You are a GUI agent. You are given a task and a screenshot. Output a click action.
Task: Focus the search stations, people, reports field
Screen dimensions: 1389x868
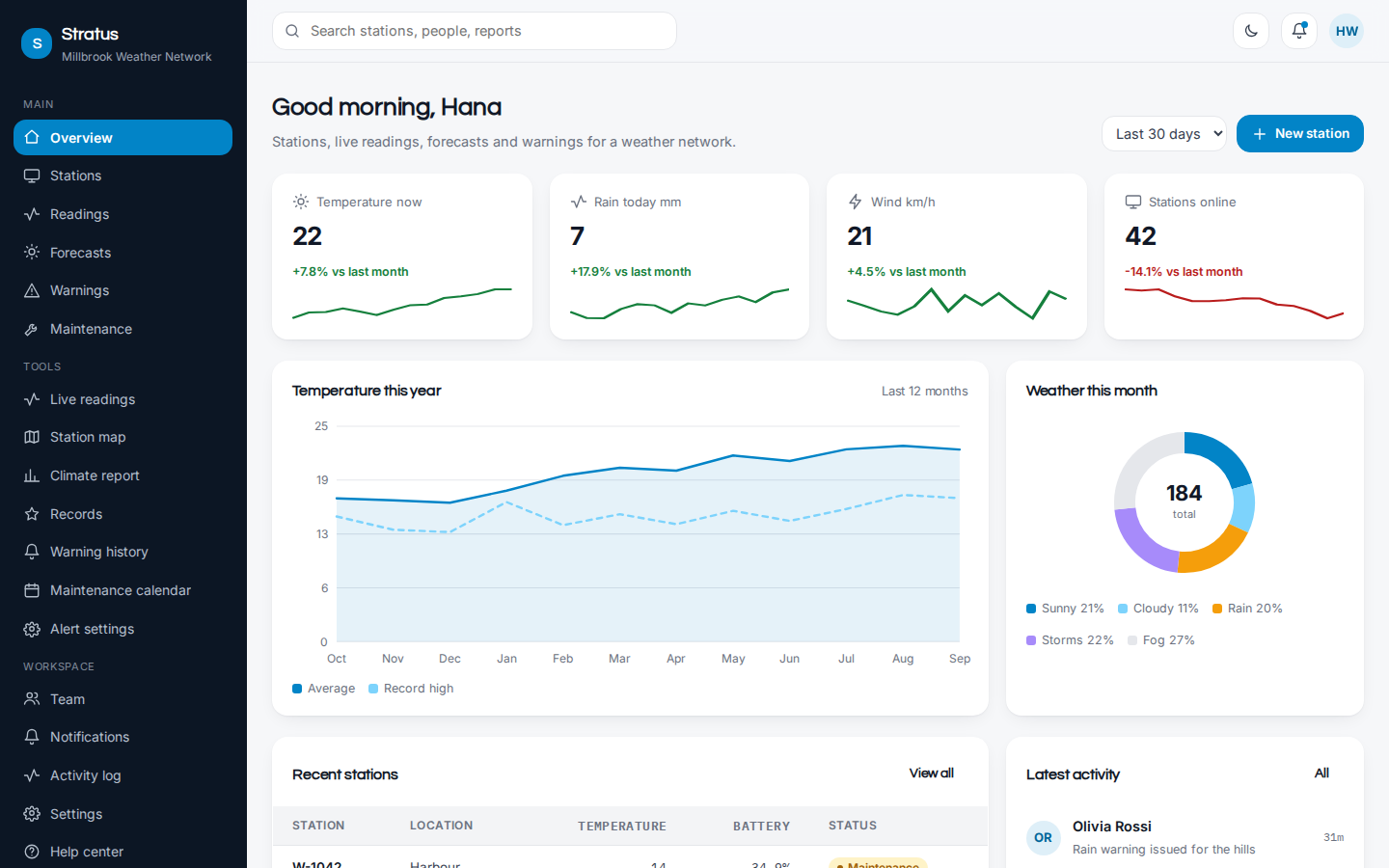475,31
